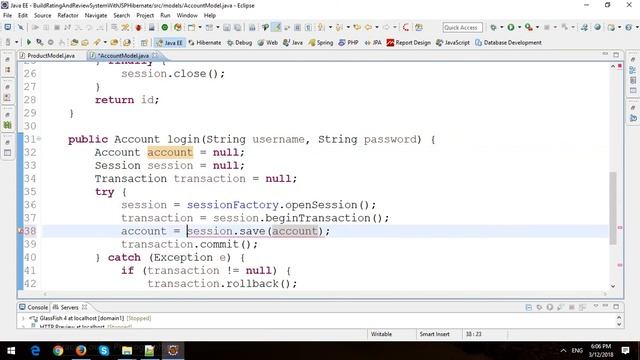Switch to the JavaScript perspective
The width and height of the screenshot is (640, 360).
(453, 42)
